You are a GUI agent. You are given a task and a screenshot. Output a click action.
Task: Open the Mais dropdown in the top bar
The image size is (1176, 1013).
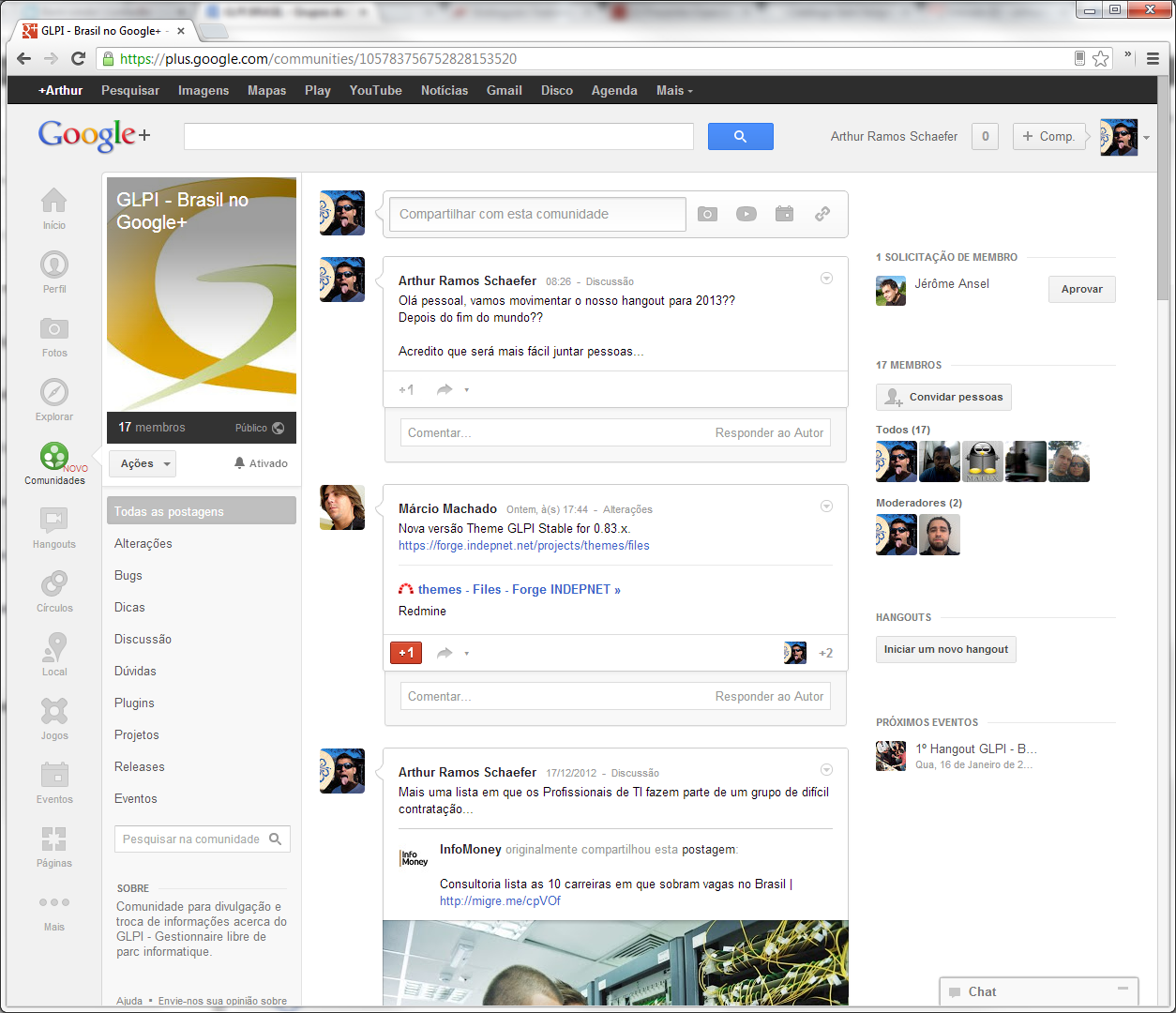tap(674, 90)
